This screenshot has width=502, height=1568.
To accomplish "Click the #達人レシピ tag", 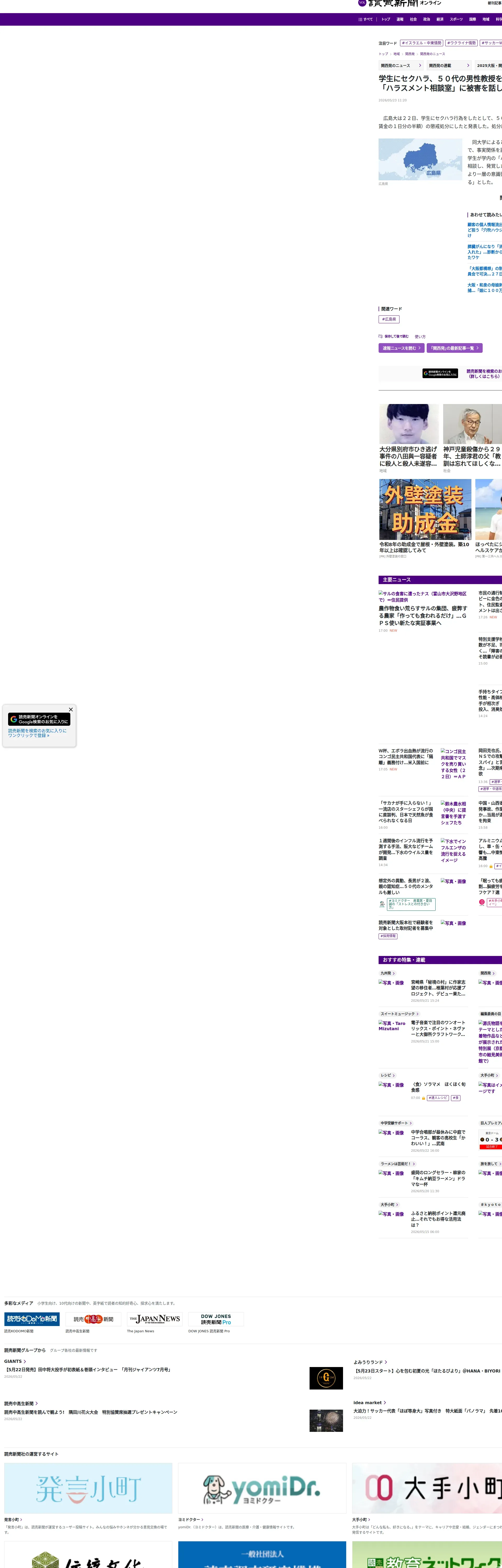I will pyautogui.click(x=438, y=1098).
